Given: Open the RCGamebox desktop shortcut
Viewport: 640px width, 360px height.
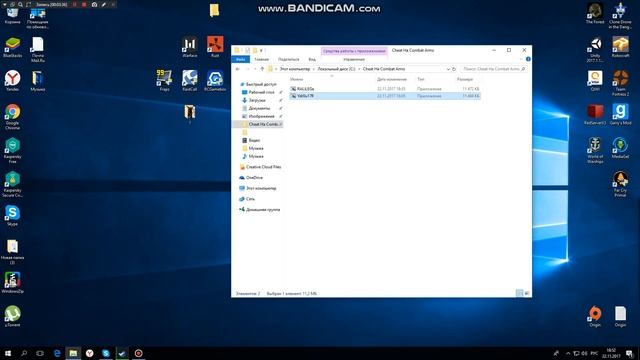Looking at the screenshot, I should [215, 80].
